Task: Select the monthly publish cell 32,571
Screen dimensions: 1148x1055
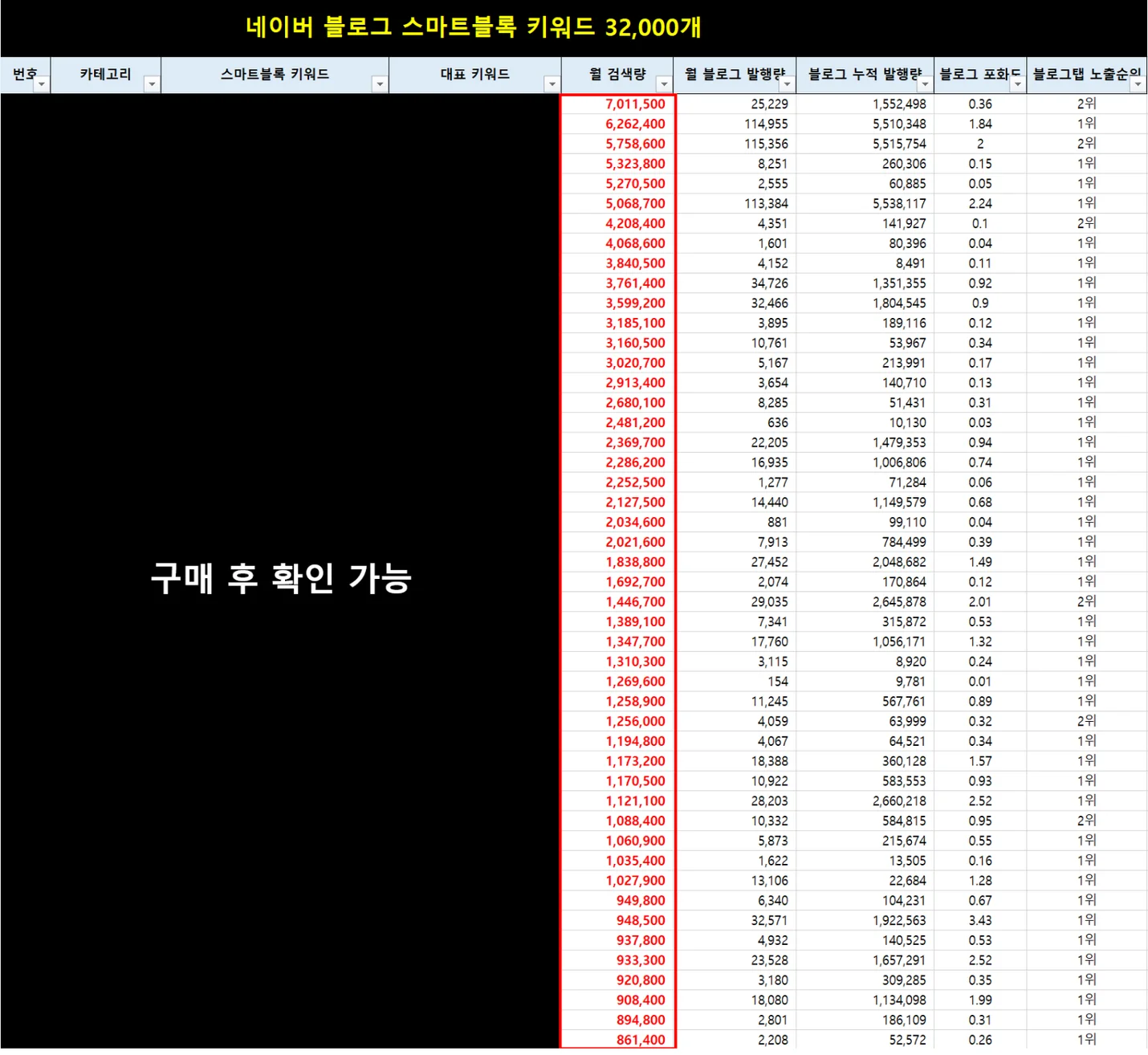Action: pyautogui.click(x=735, y=920)
